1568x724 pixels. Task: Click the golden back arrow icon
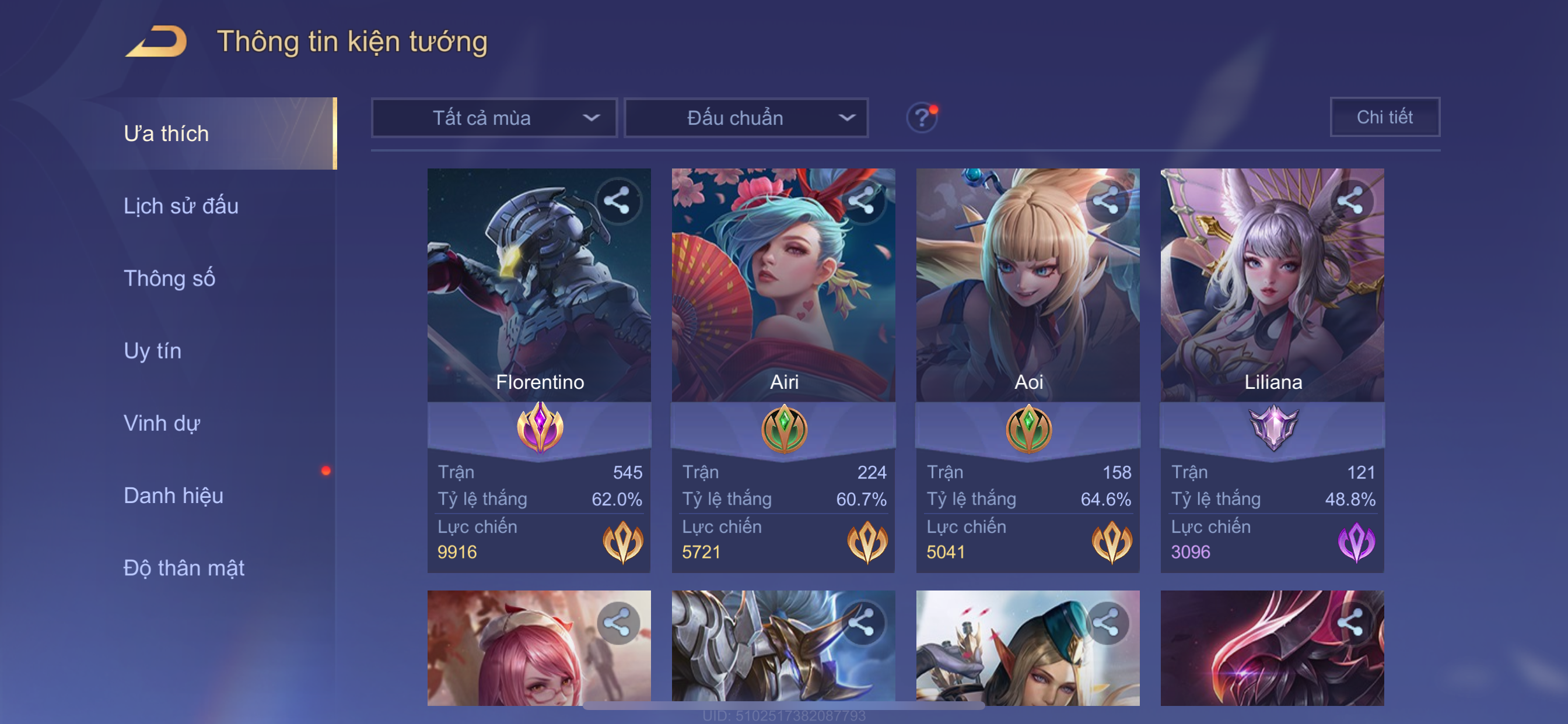(156, 42)
